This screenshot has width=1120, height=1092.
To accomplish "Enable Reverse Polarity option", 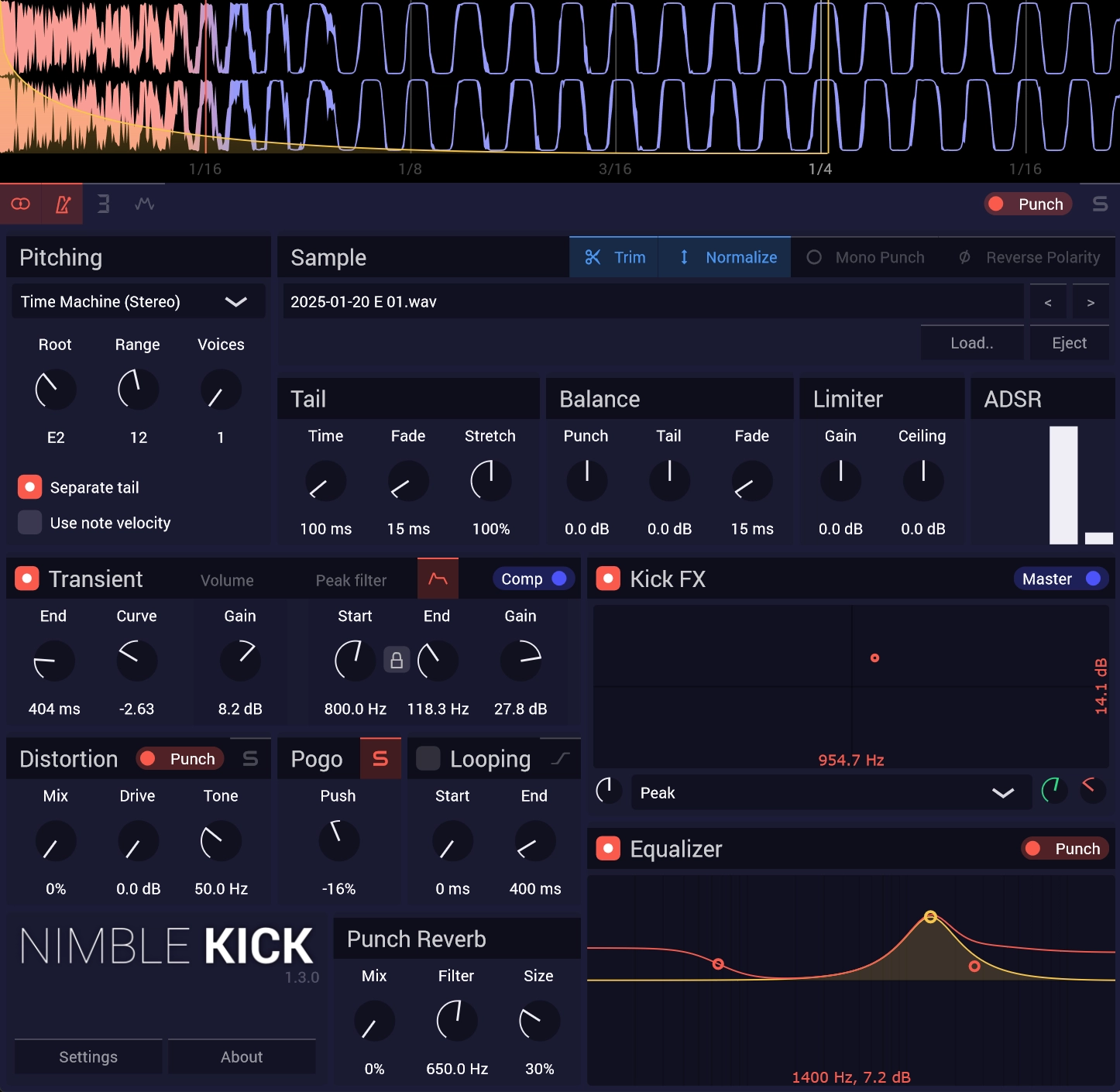I will point(1029,257).
